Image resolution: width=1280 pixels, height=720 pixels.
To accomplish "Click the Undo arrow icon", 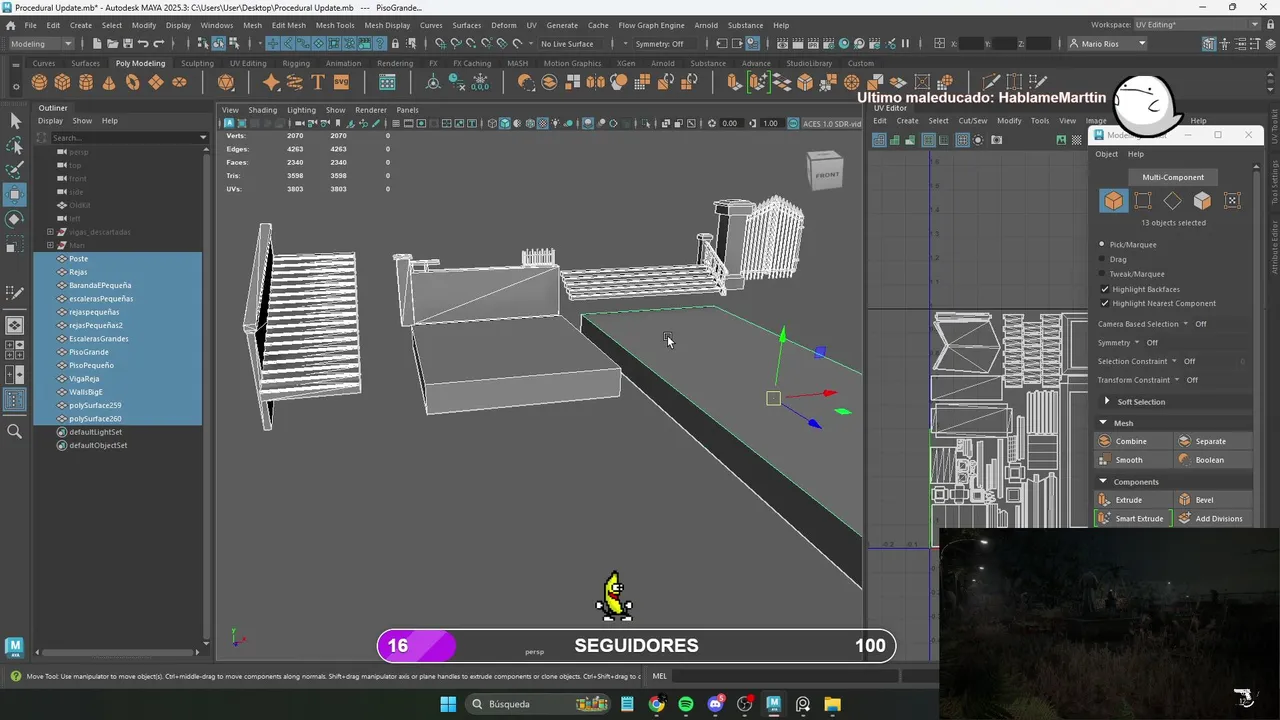I will (x=143, y=44).
